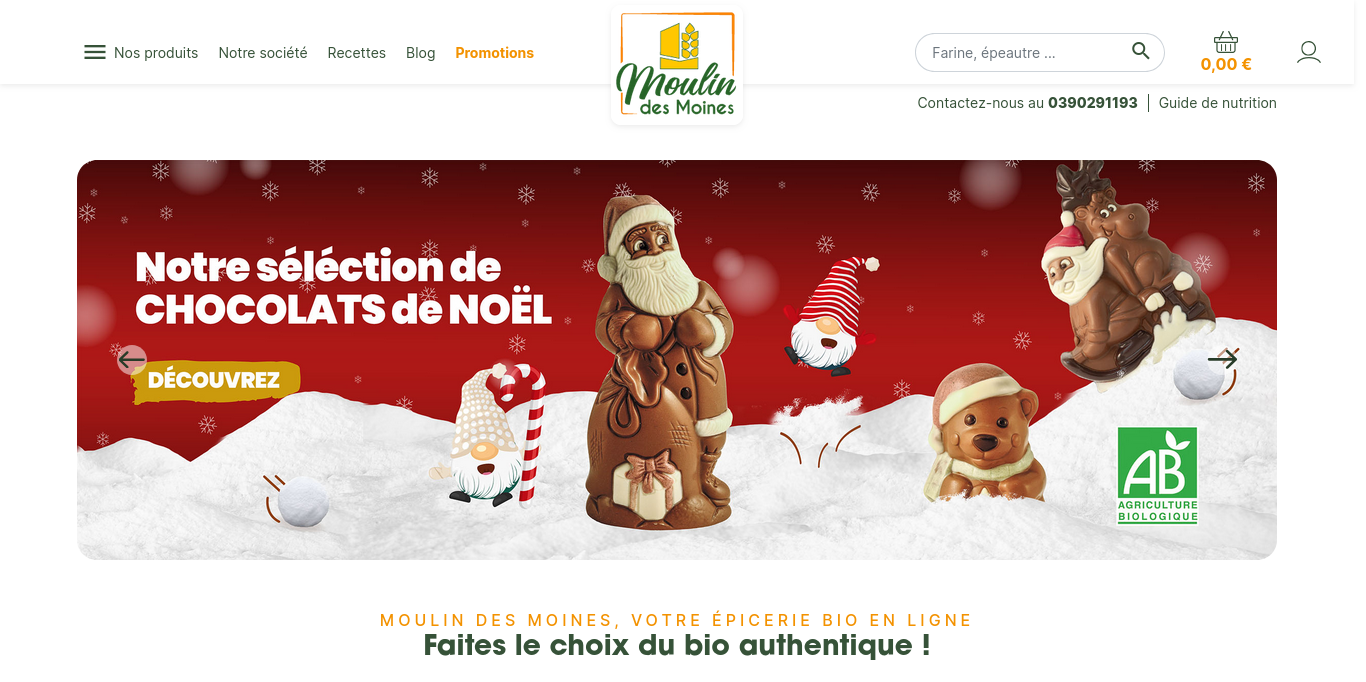Click the Découvrez banner button
1366x682 pixels.
tap(216, 381)
